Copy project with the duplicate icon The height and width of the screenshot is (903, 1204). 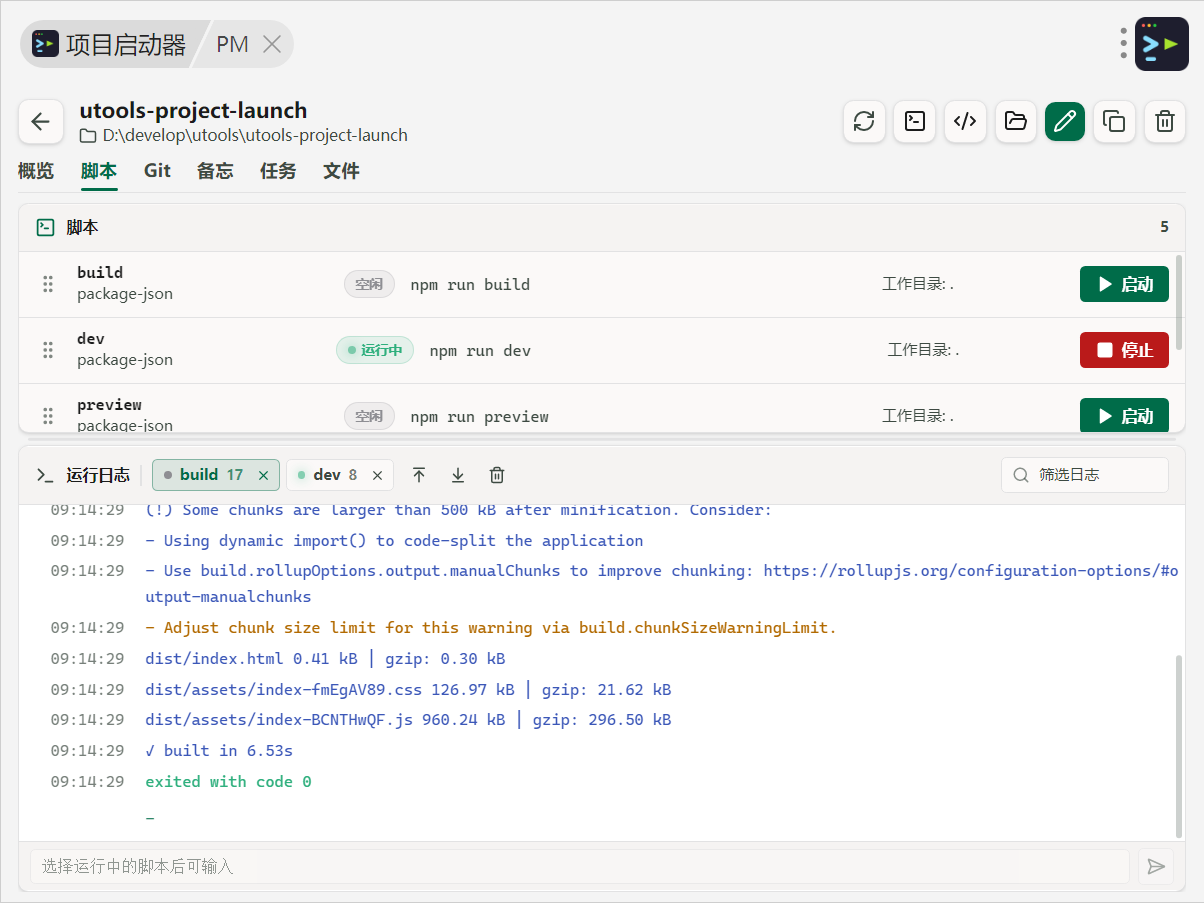1114,122
